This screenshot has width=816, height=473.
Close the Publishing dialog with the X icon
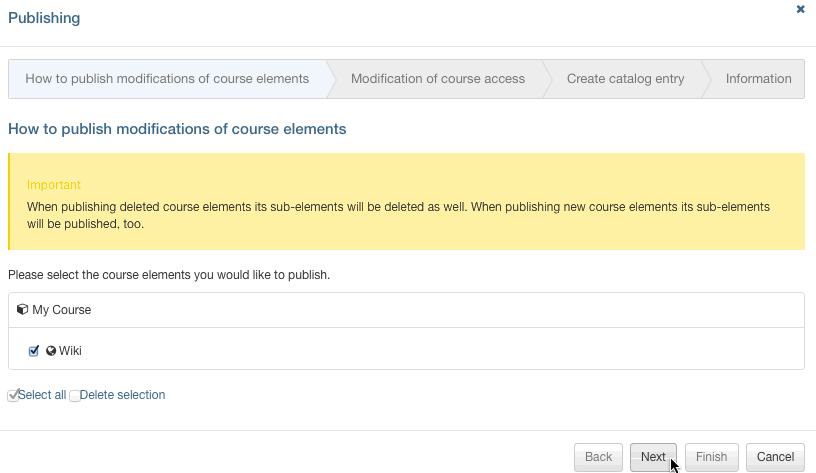pos(800,9)
